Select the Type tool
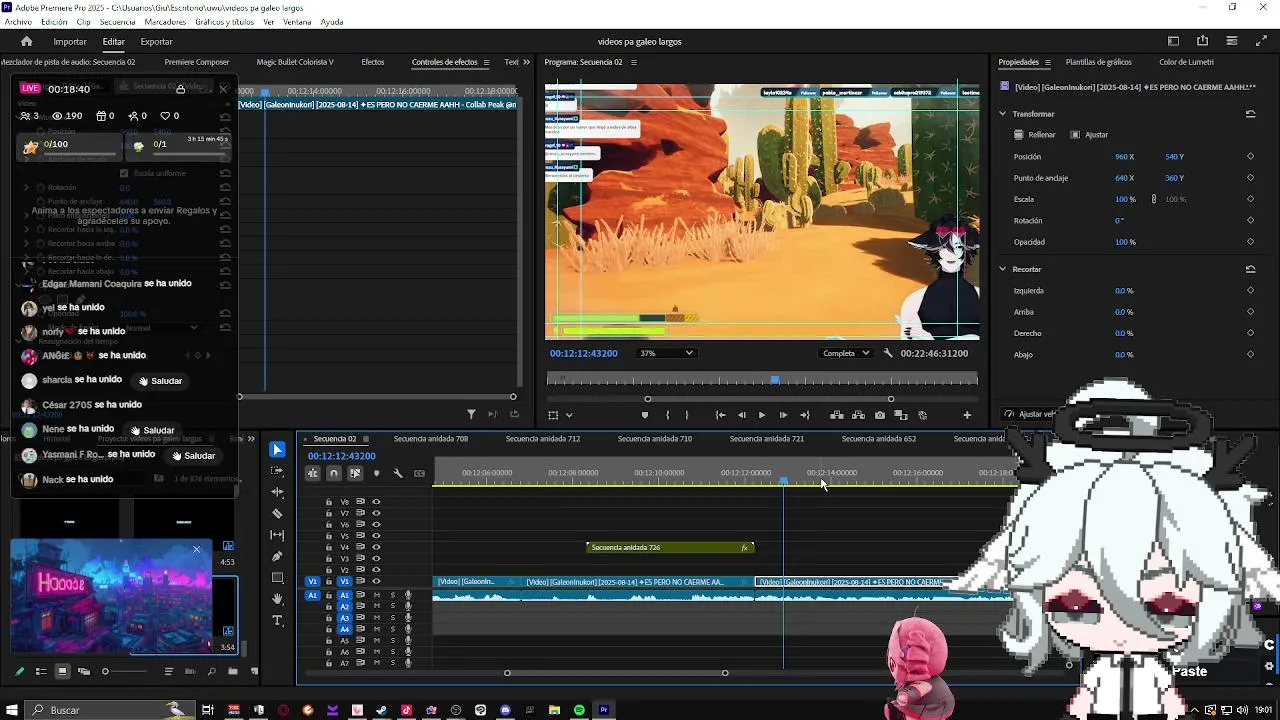The width and height of the screenshot is (1280, 720). 278,620
